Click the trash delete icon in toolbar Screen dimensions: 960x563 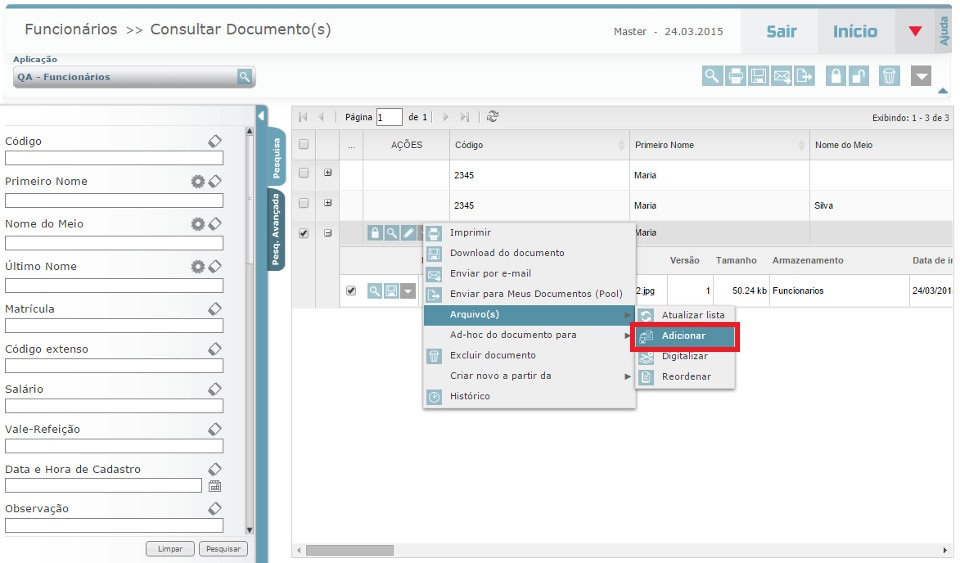click(889, 76)
